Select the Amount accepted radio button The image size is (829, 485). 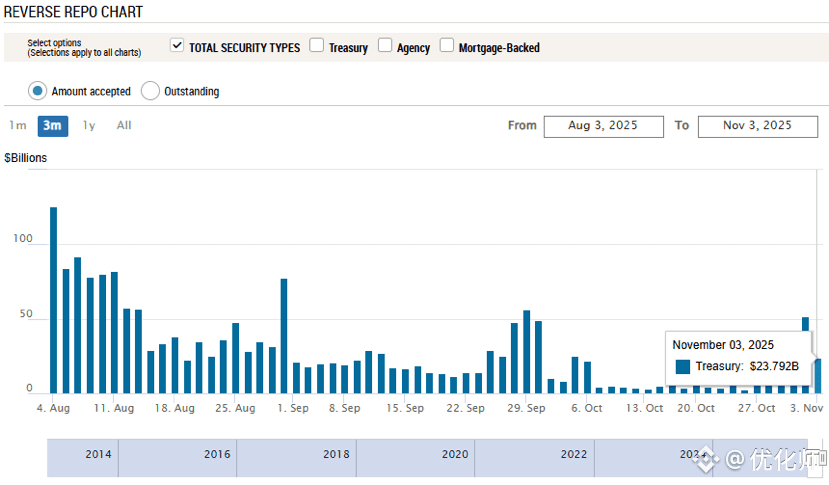click(38, 91)
